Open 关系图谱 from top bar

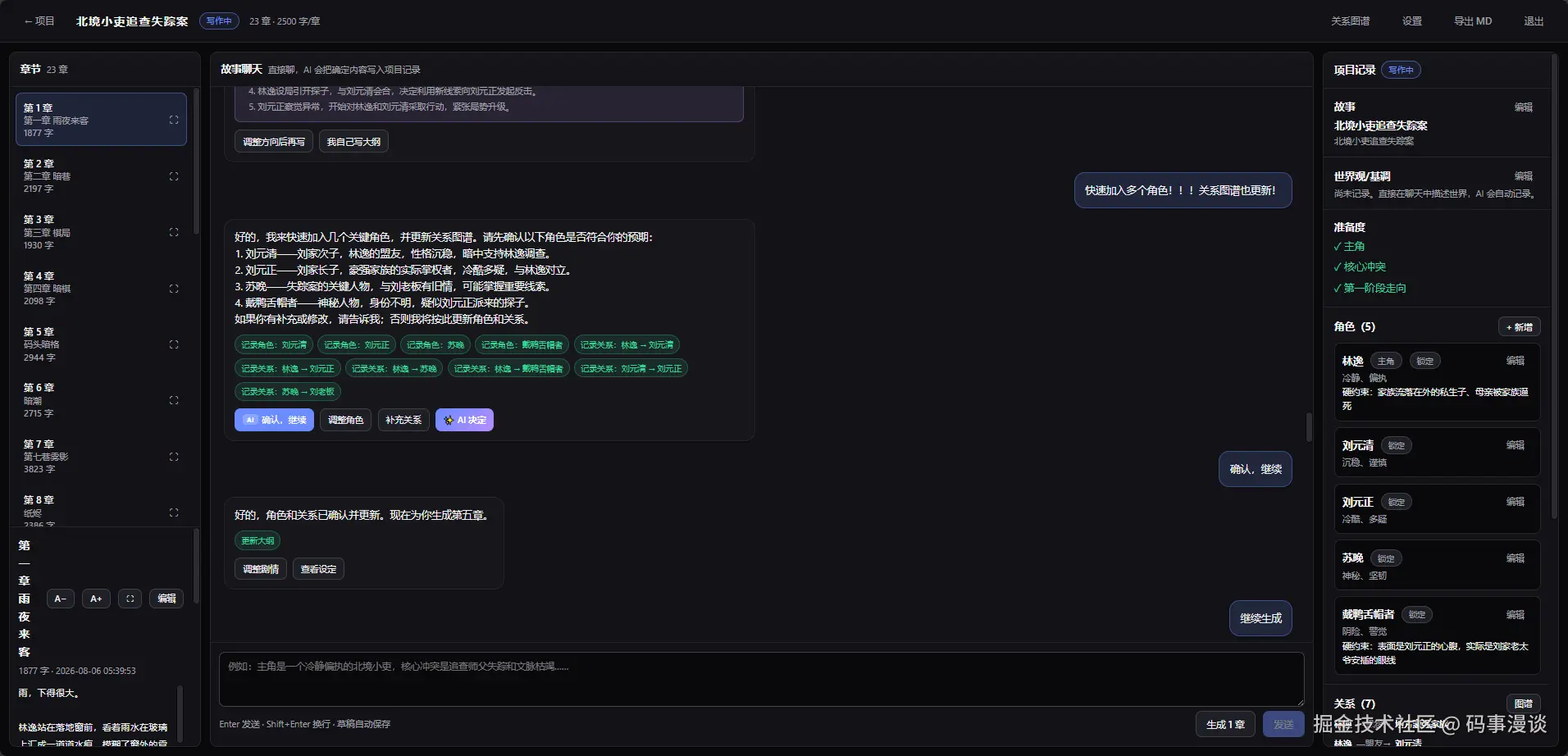1350,21
